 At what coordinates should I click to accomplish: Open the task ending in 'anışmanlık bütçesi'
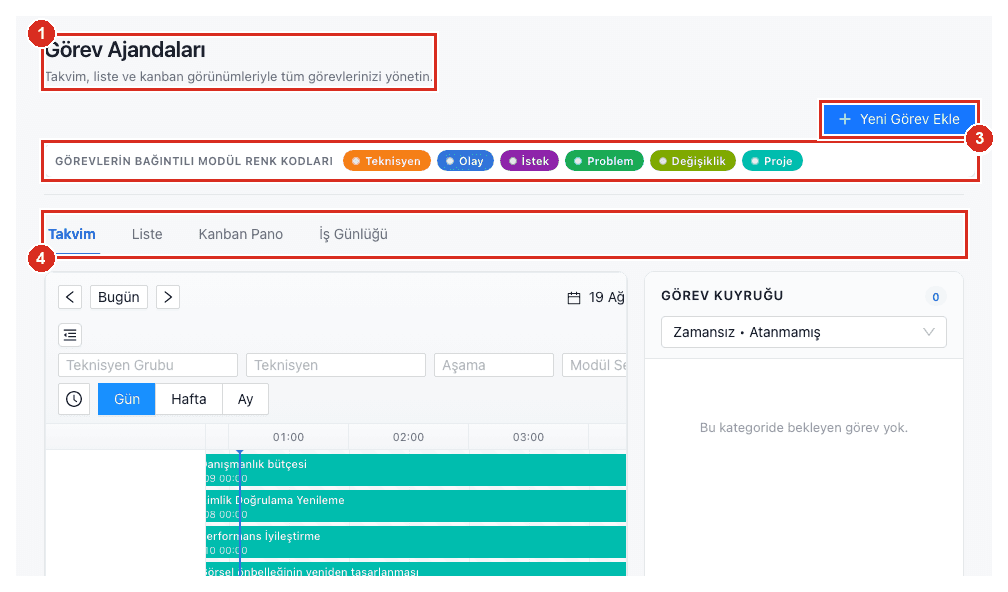(416, 471)
